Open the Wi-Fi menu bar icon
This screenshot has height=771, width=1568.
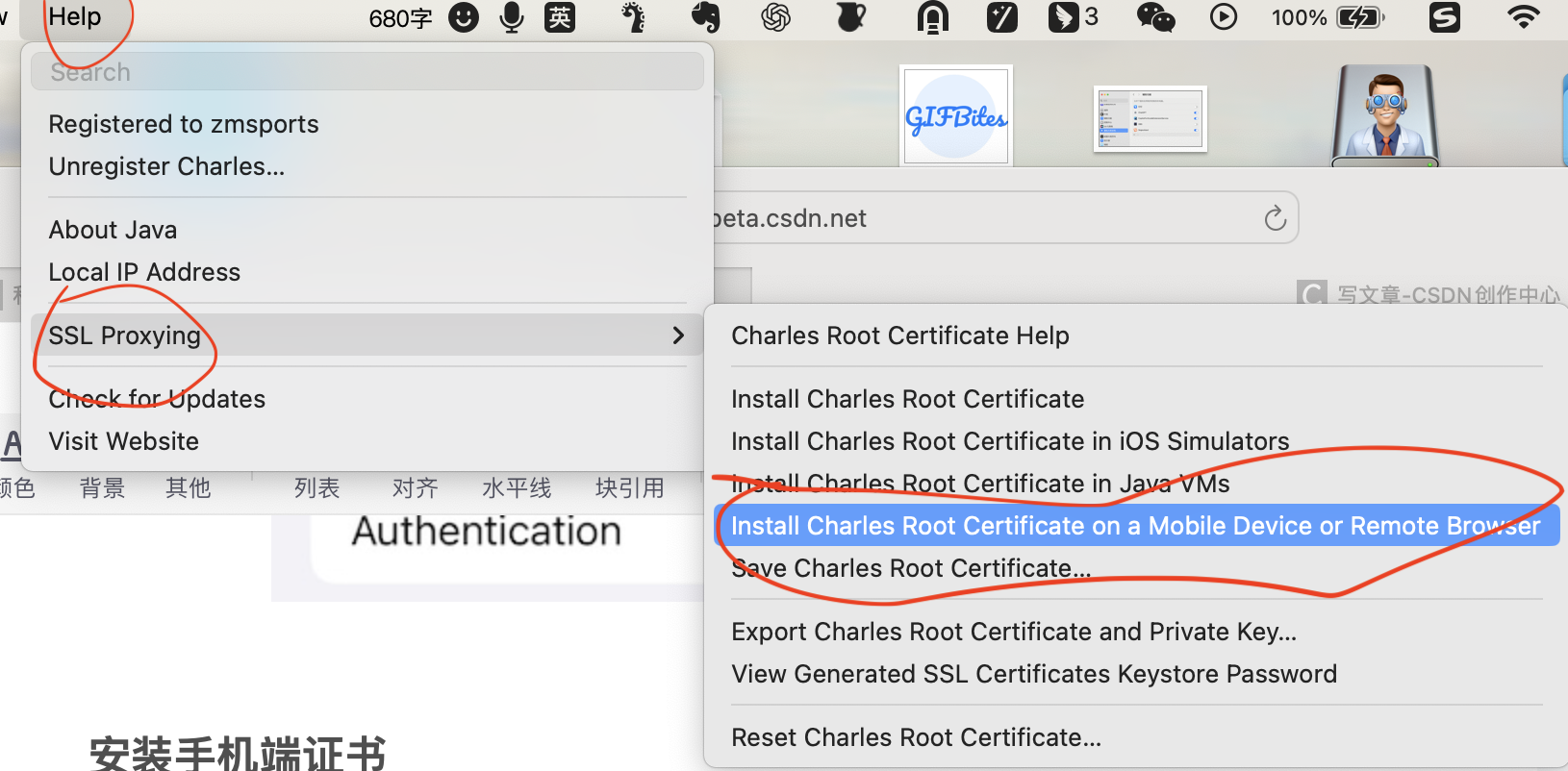coord(1523,16)
